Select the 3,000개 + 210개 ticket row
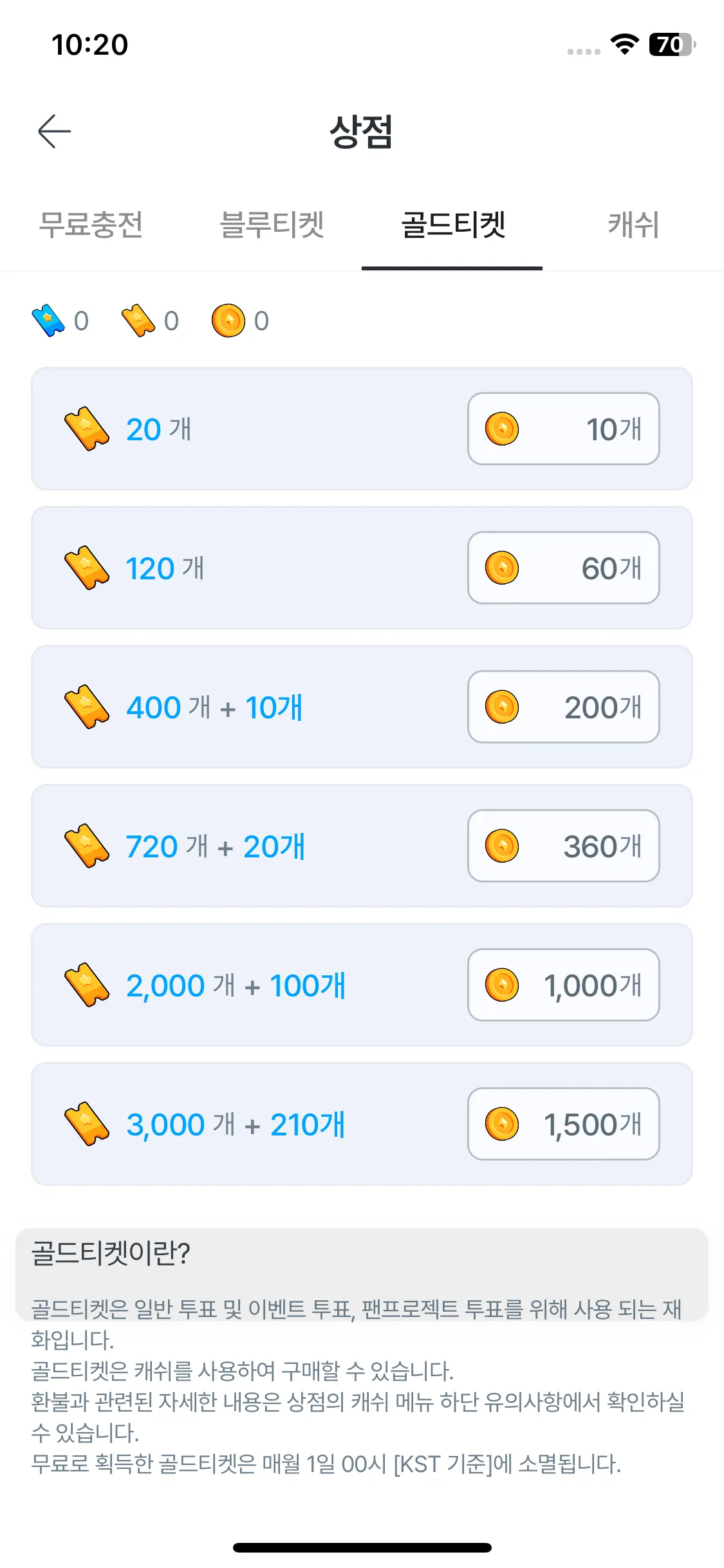 [362, 1124]
